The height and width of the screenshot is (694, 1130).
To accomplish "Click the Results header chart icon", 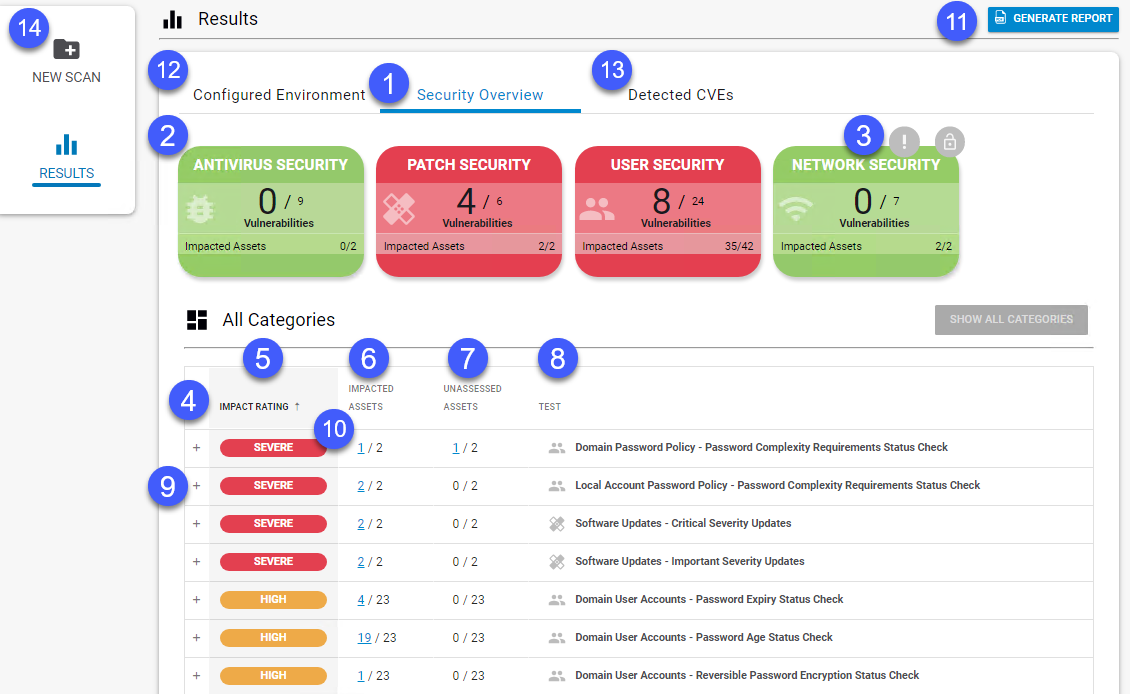I will tap(172, 19).
